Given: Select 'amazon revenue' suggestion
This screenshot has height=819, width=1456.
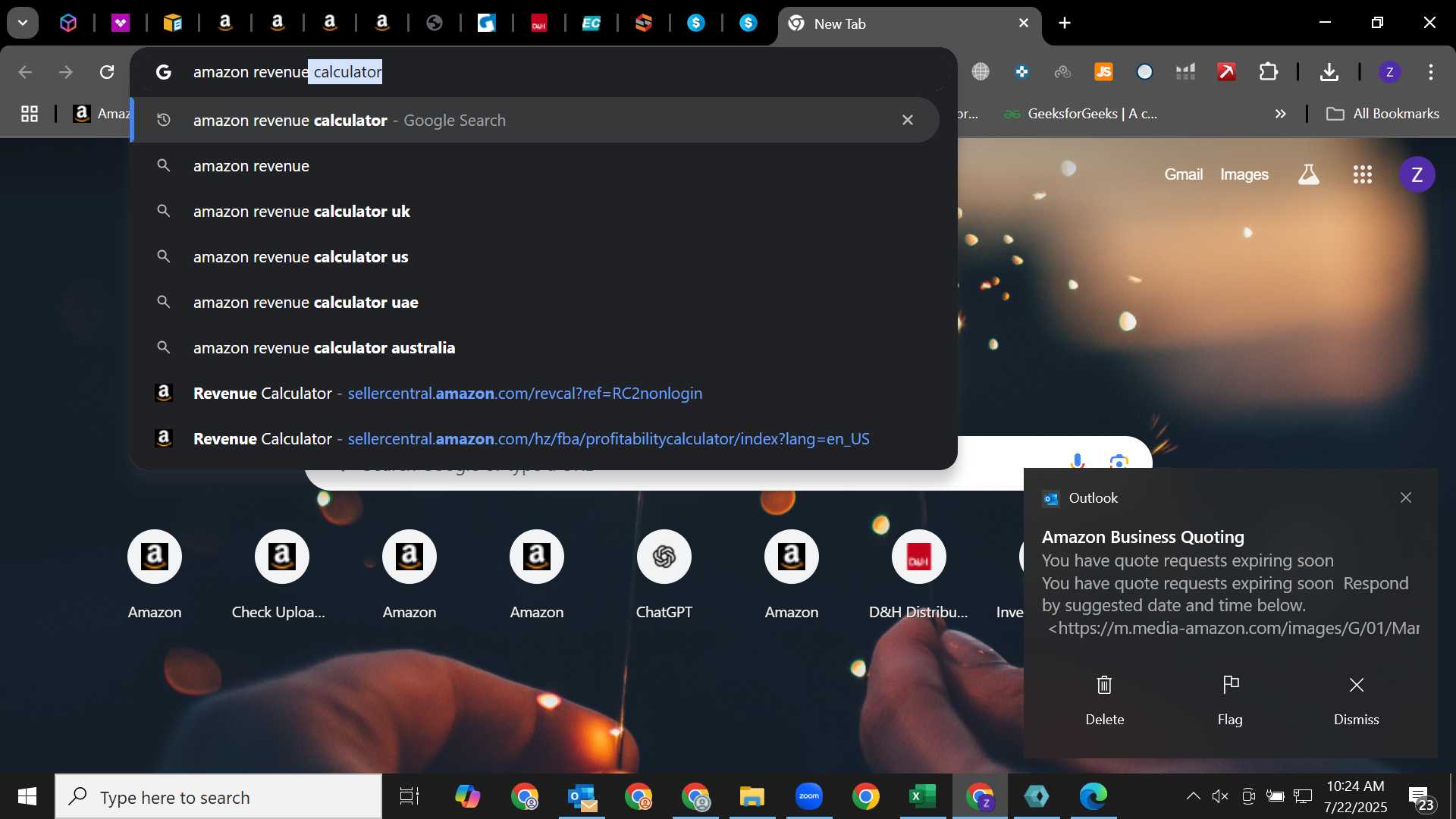Looking at the screenshot, I should point(535,165).
